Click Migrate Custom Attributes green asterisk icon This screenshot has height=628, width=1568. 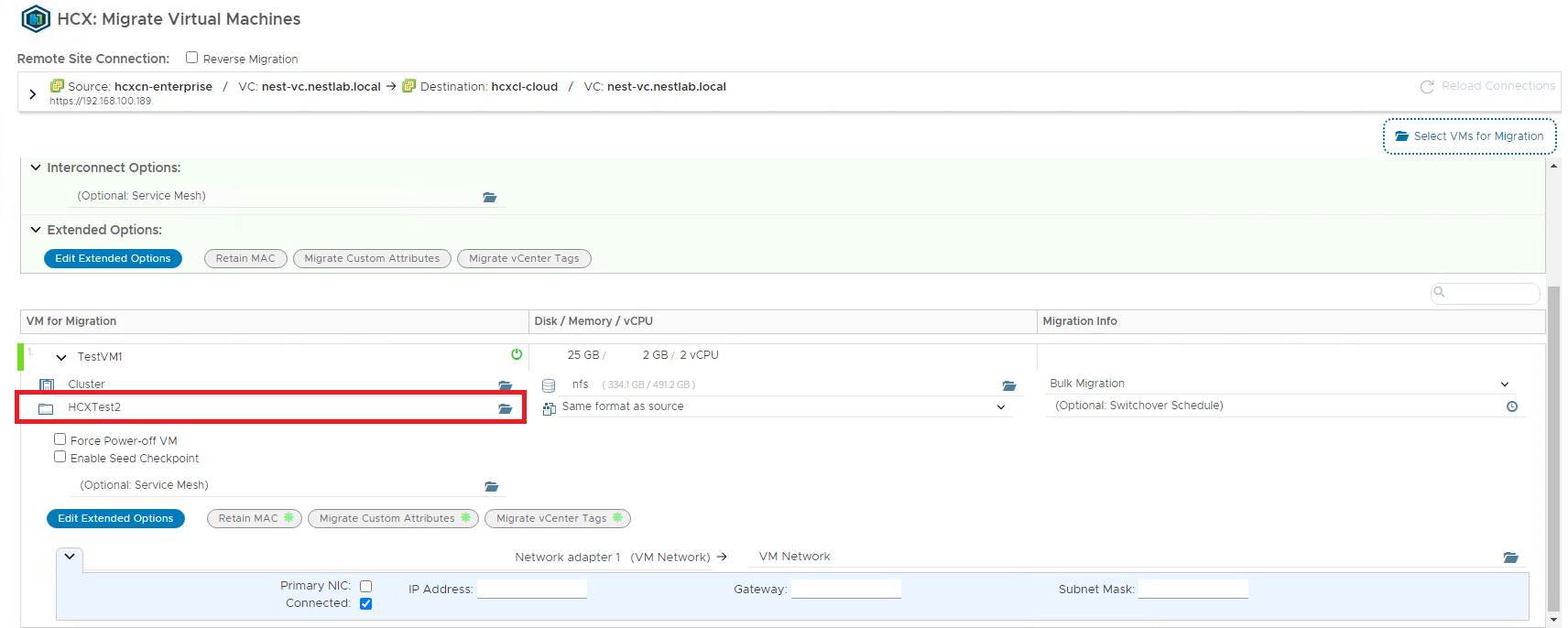click(x=465, y=517)
